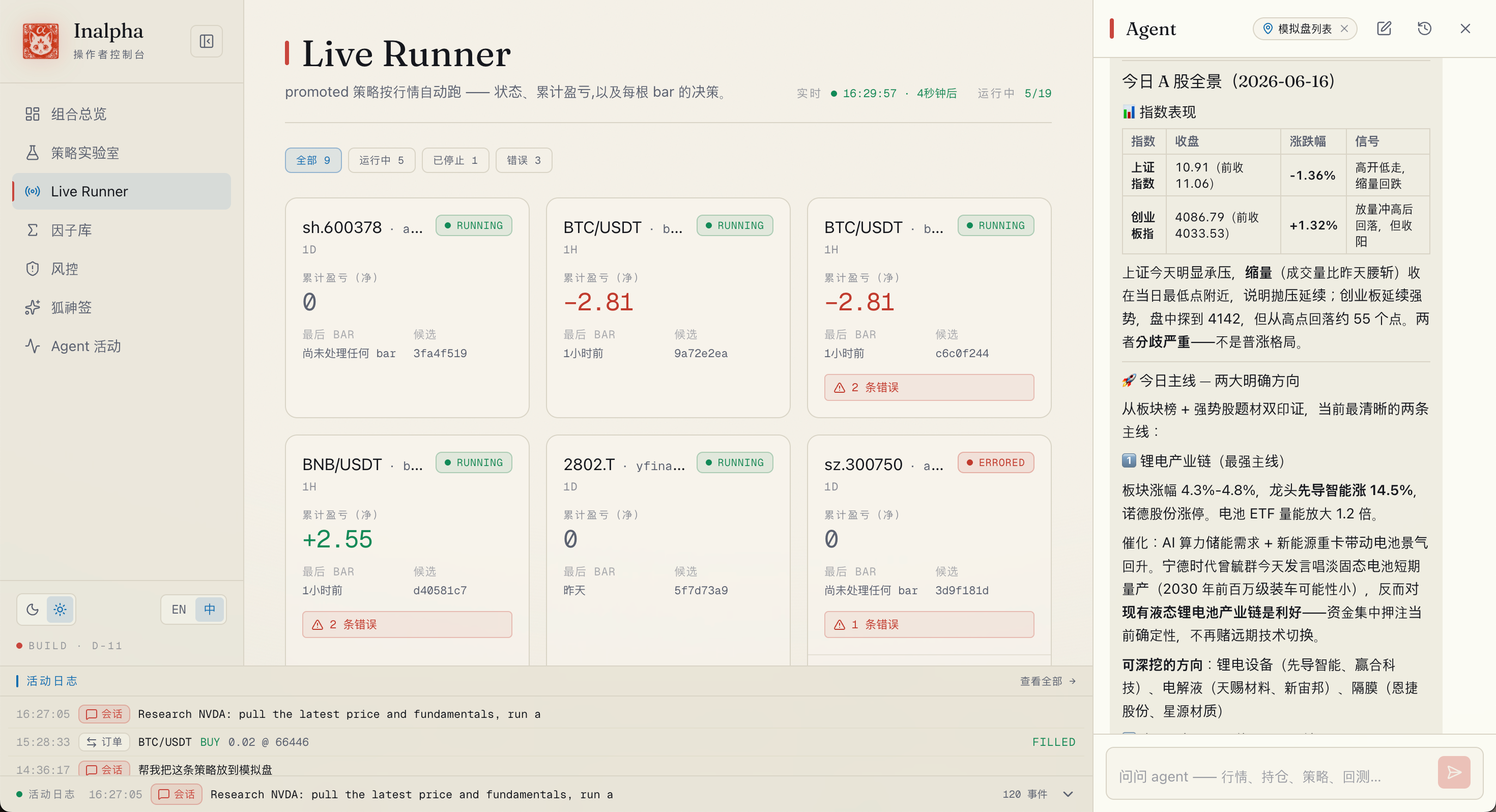Open 组合总览 in sidebar
1496x812 pixels.
point(122,114)
